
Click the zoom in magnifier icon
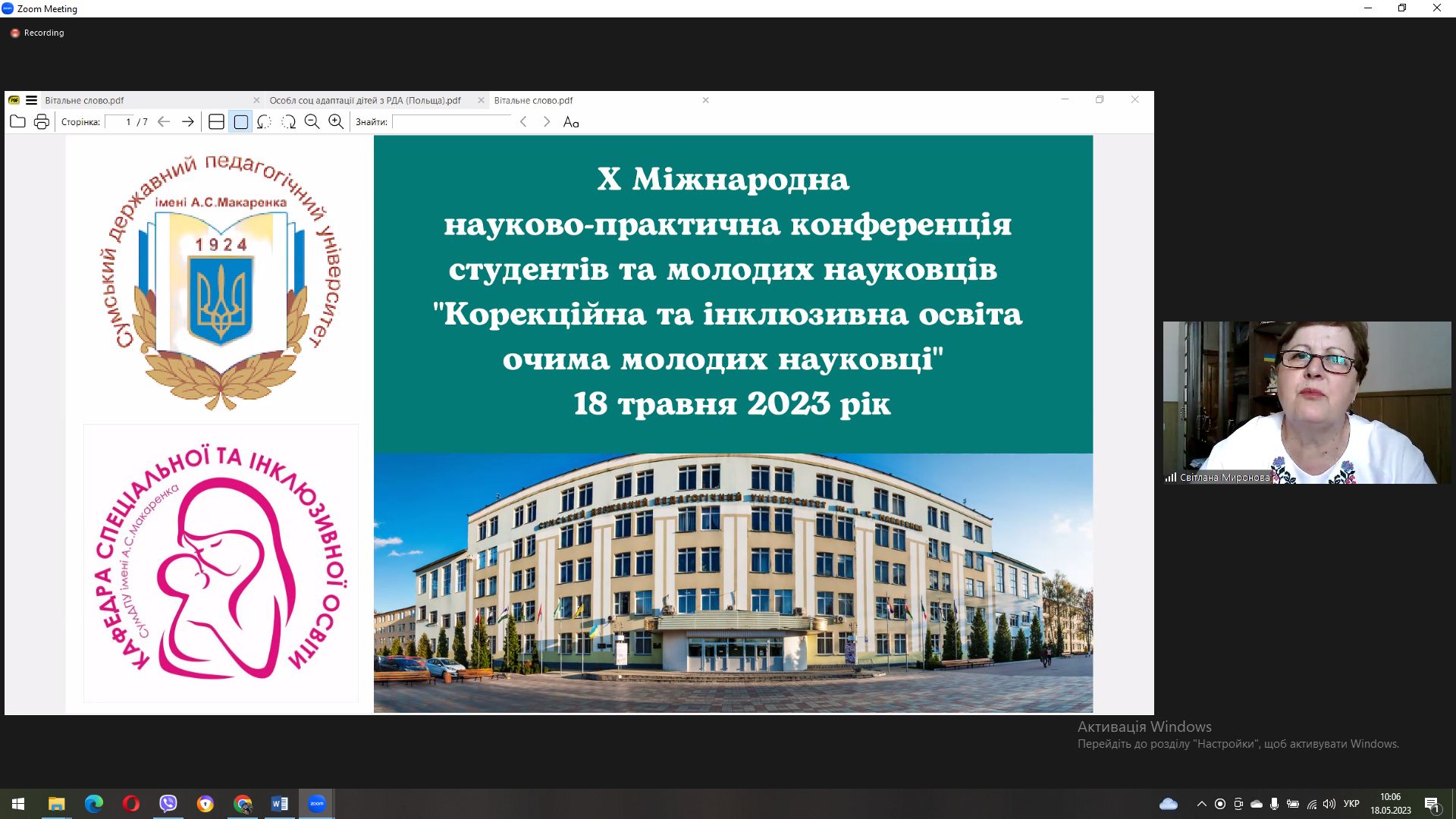[x=336, y=121]
